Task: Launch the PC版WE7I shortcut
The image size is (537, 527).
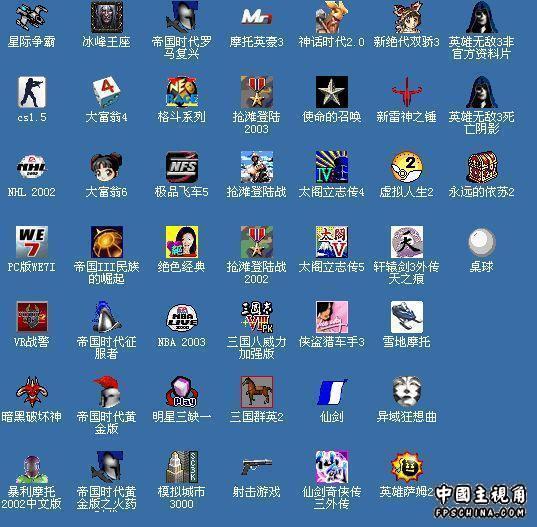Action: [x=32, y=242]
